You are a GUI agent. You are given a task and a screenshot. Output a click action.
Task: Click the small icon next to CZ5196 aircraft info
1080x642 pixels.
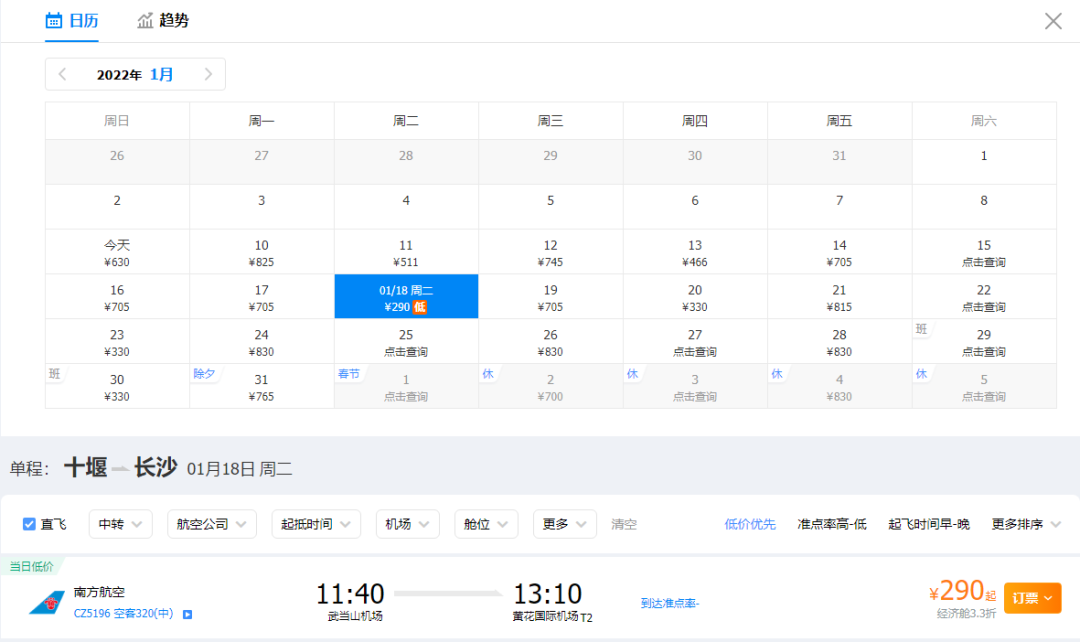pos(187,614)
